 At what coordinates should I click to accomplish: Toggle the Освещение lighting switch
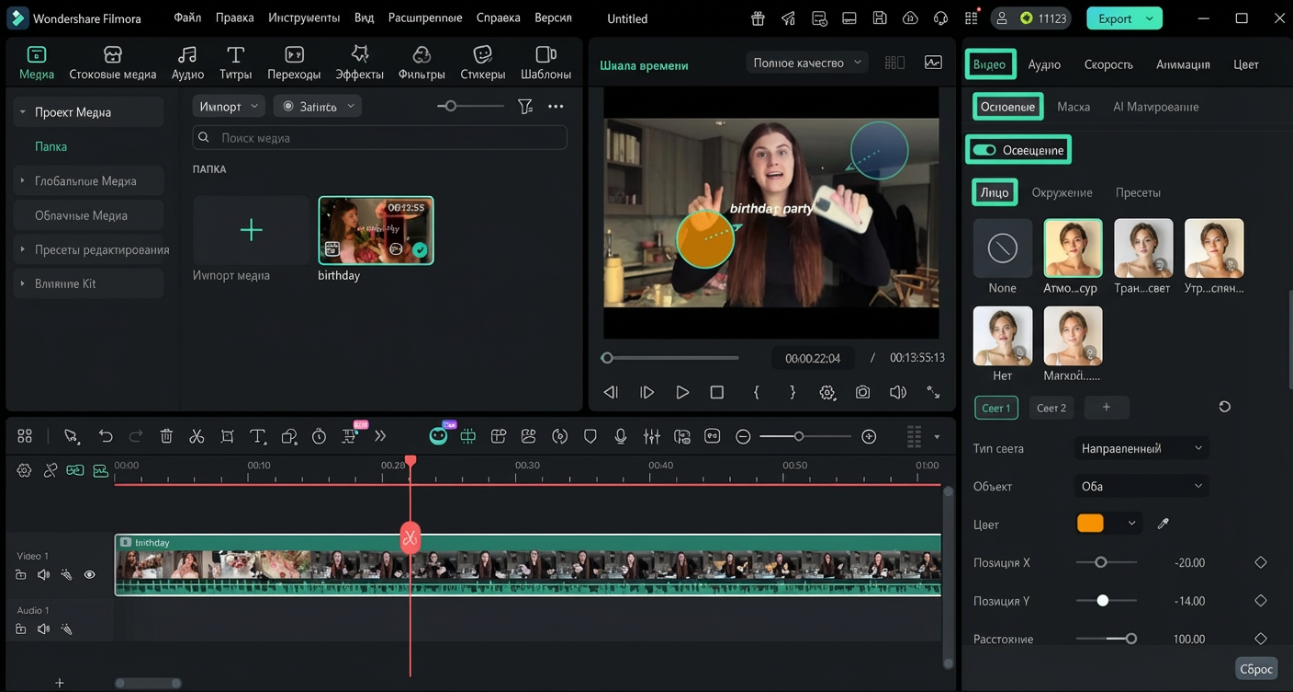[985, 150]
